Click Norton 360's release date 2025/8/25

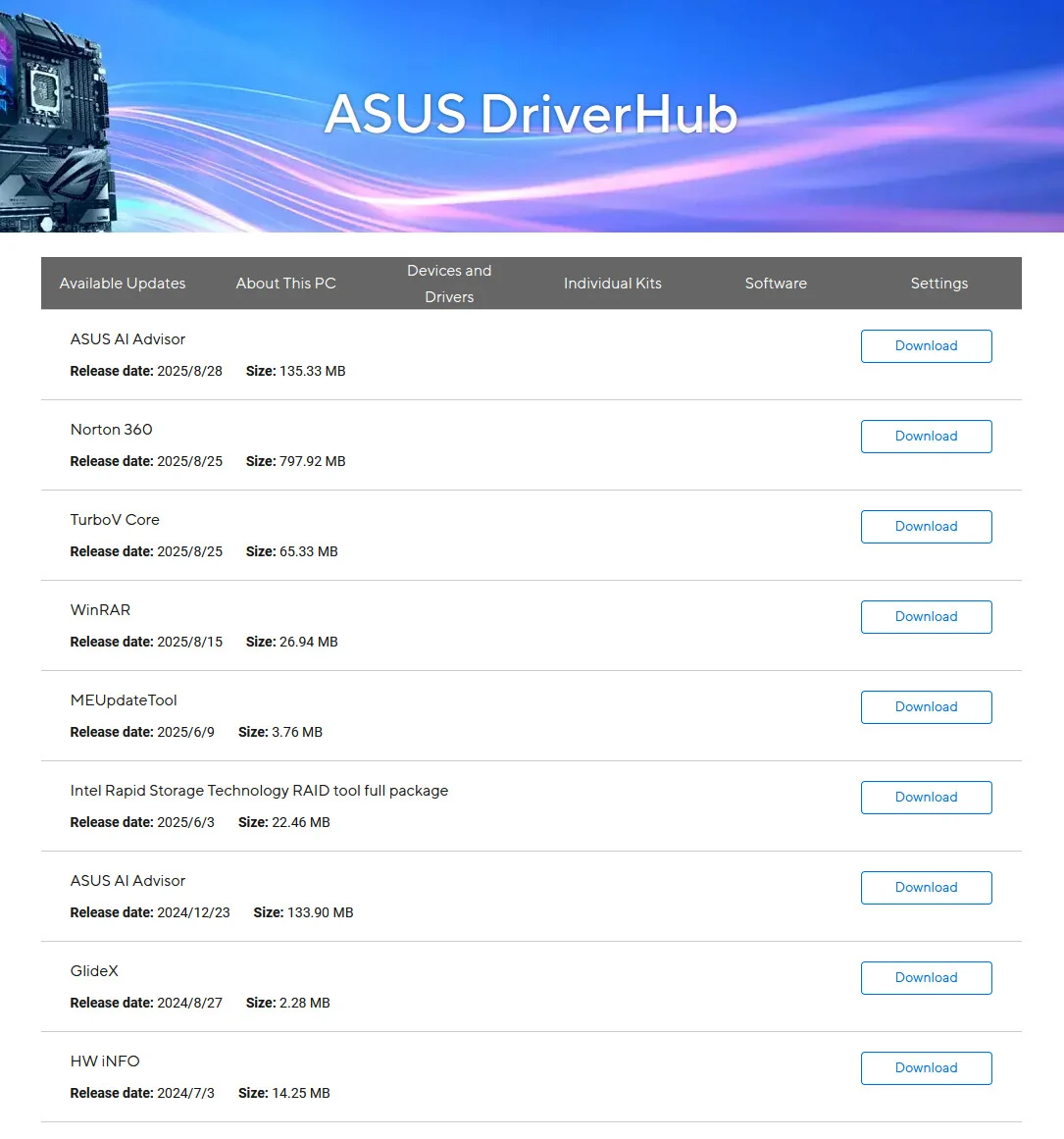coord(189,461)
